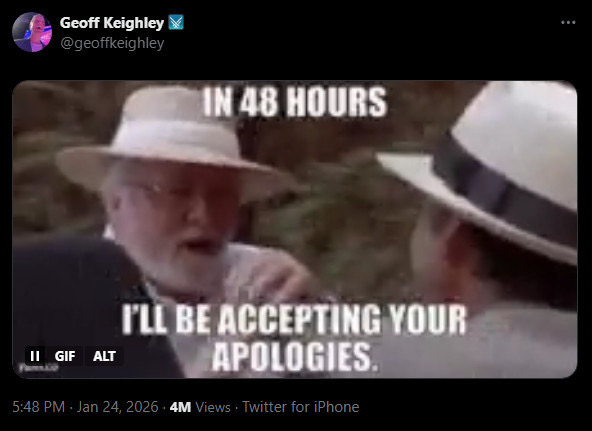Open Geoff Keighley's profile avatar
This screenshot has width=592, height=431.
(32, 32)
